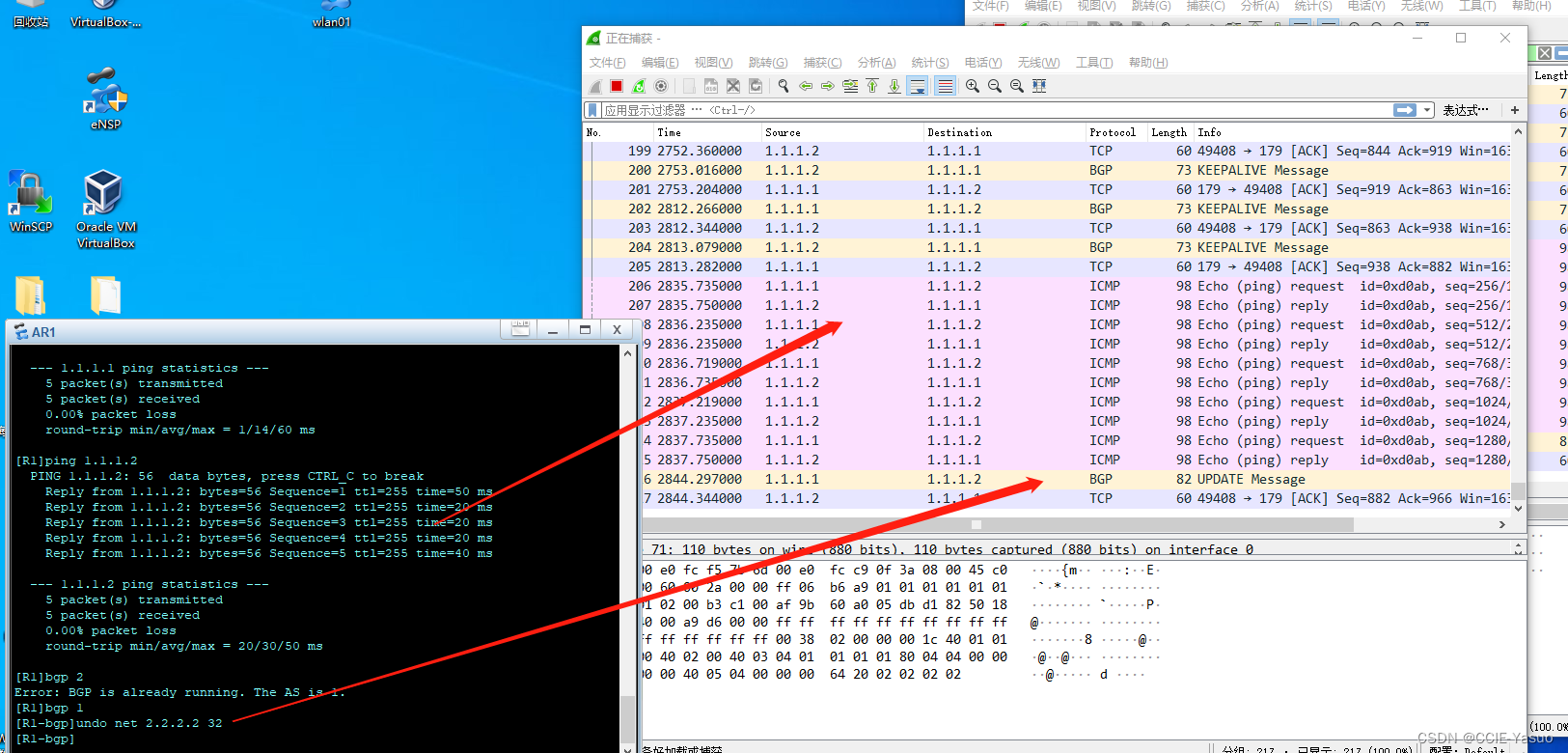The width and height of the screenshot is (1568, 753).
Task: Open the 电话(Y) menu in the capturing window
Action: [x=983, y=63]
